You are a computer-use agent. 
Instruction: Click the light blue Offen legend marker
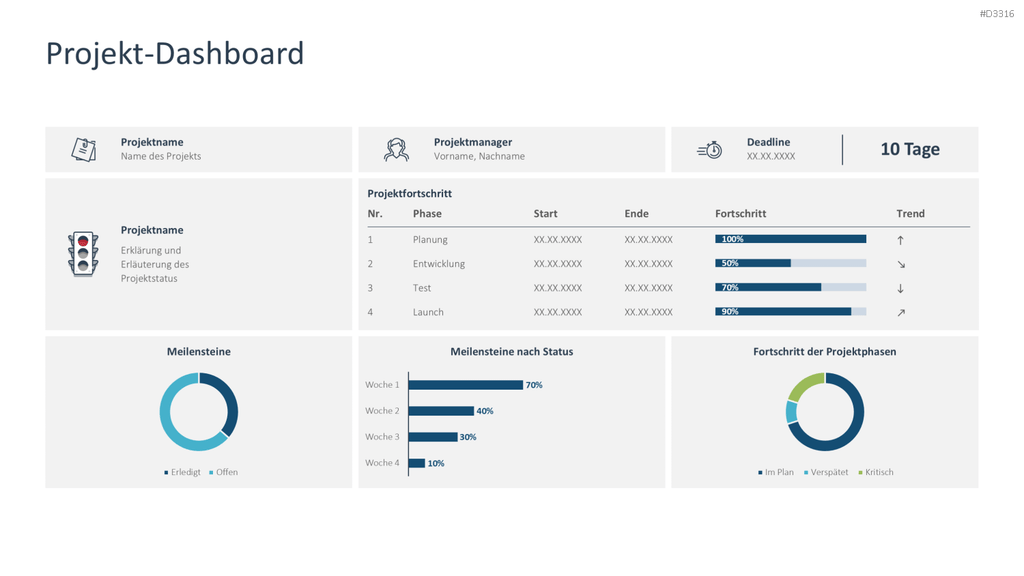coord(211,472)
